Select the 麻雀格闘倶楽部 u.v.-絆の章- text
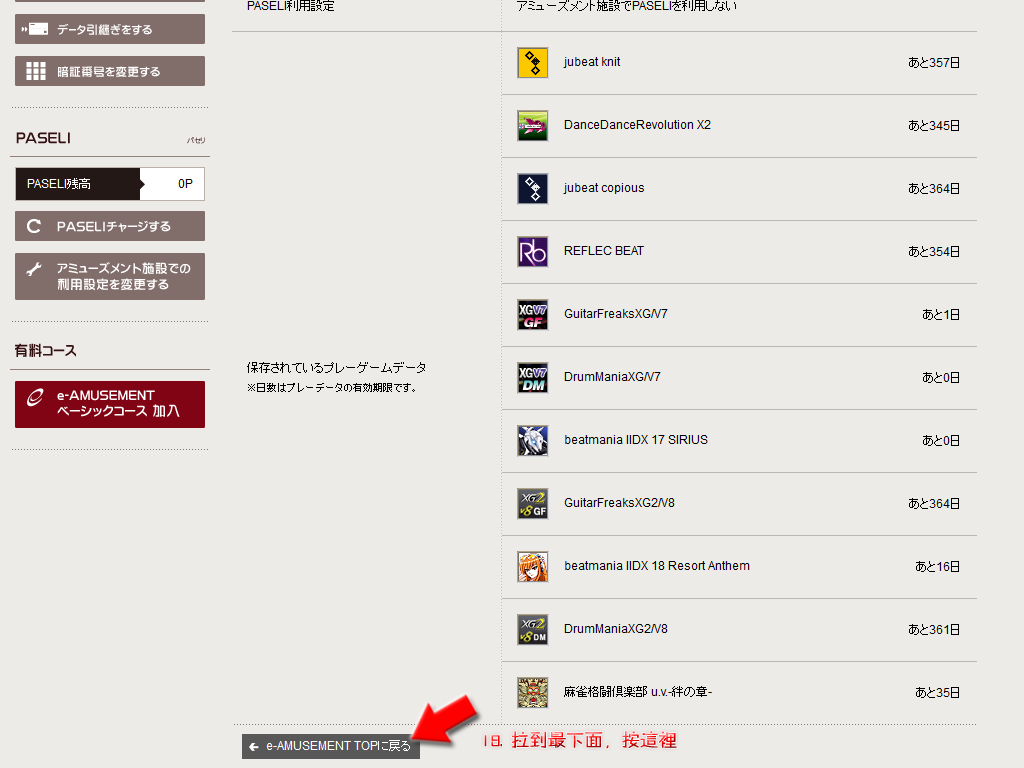Image resolution: width=1024 pixels, height=768 pixels. [x=637, y=692]
